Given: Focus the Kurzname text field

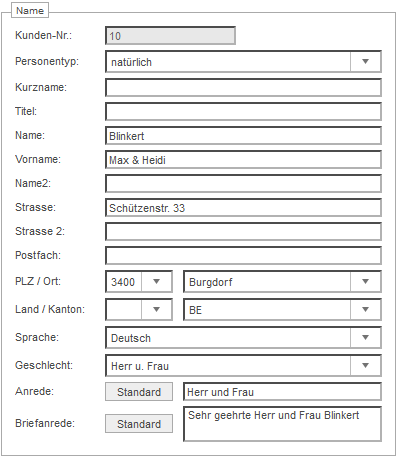Looking at the screenshot, I should (x=243, y=88).
